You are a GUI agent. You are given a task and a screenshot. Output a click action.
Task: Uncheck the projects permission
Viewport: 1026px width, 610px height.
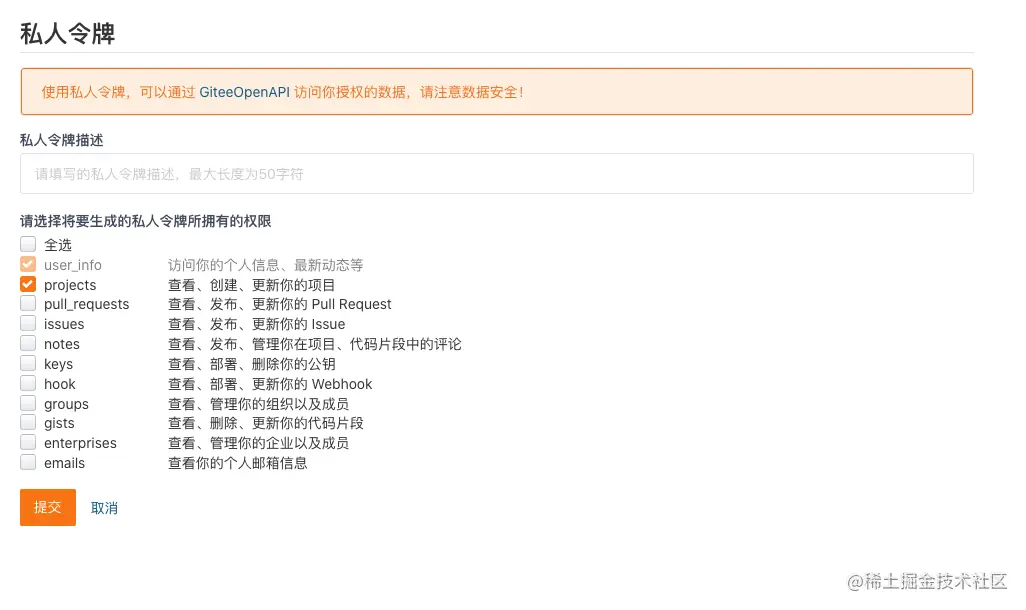(x=27, y=284)
